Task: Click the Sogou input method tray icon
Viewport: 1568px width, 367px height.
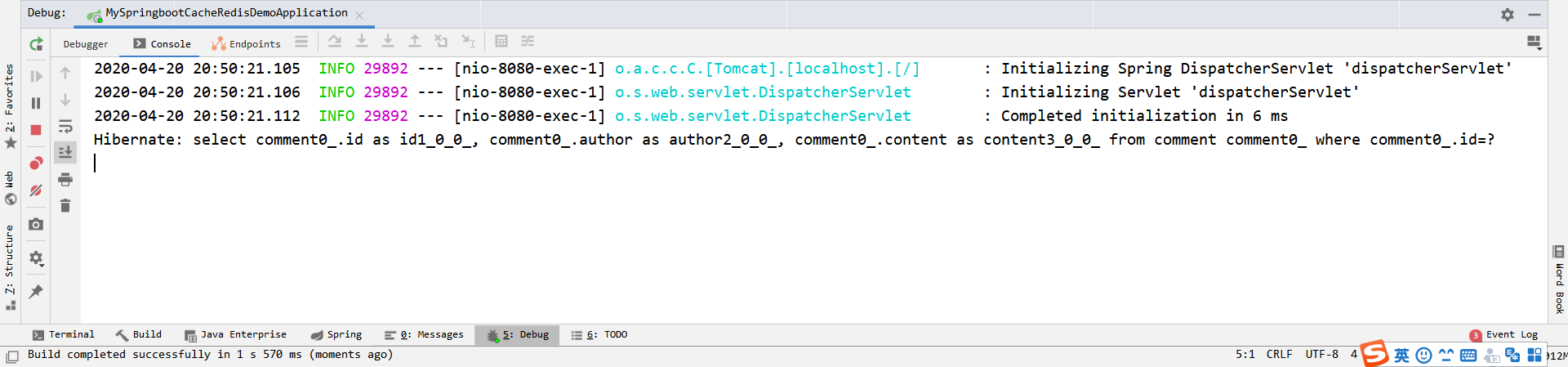Action: point(1374,354)
